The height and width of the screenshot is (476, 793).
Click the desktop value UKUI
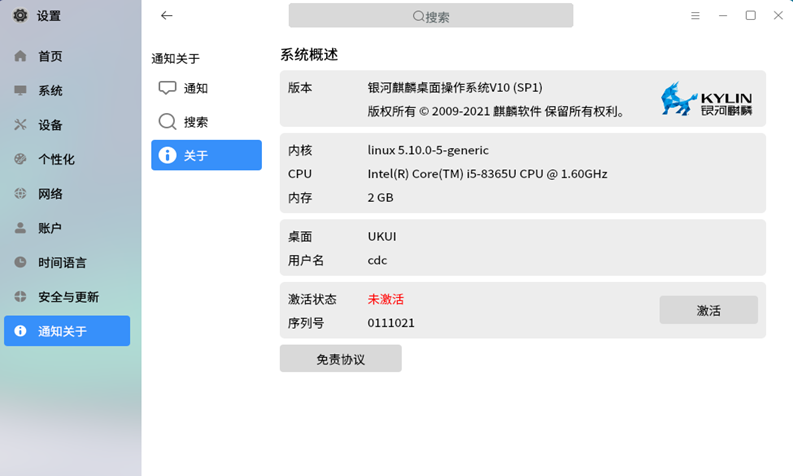click(x=382, y=237)
